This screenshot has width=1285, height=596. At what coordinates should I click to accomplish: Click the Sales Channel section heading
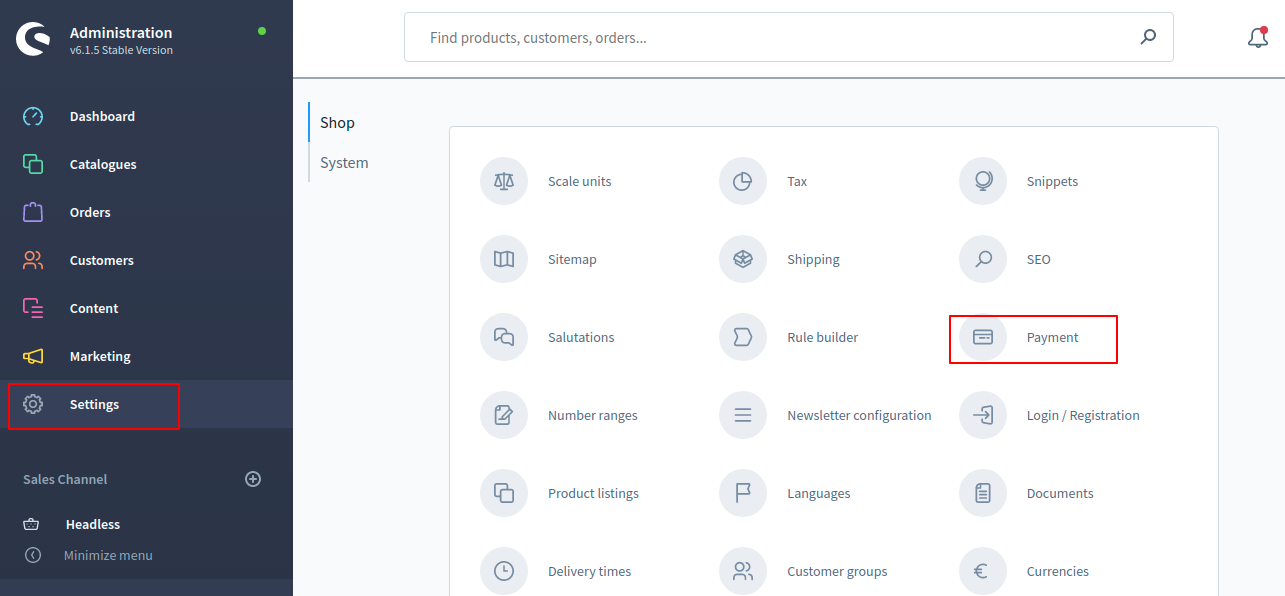(x=65, y=479)
